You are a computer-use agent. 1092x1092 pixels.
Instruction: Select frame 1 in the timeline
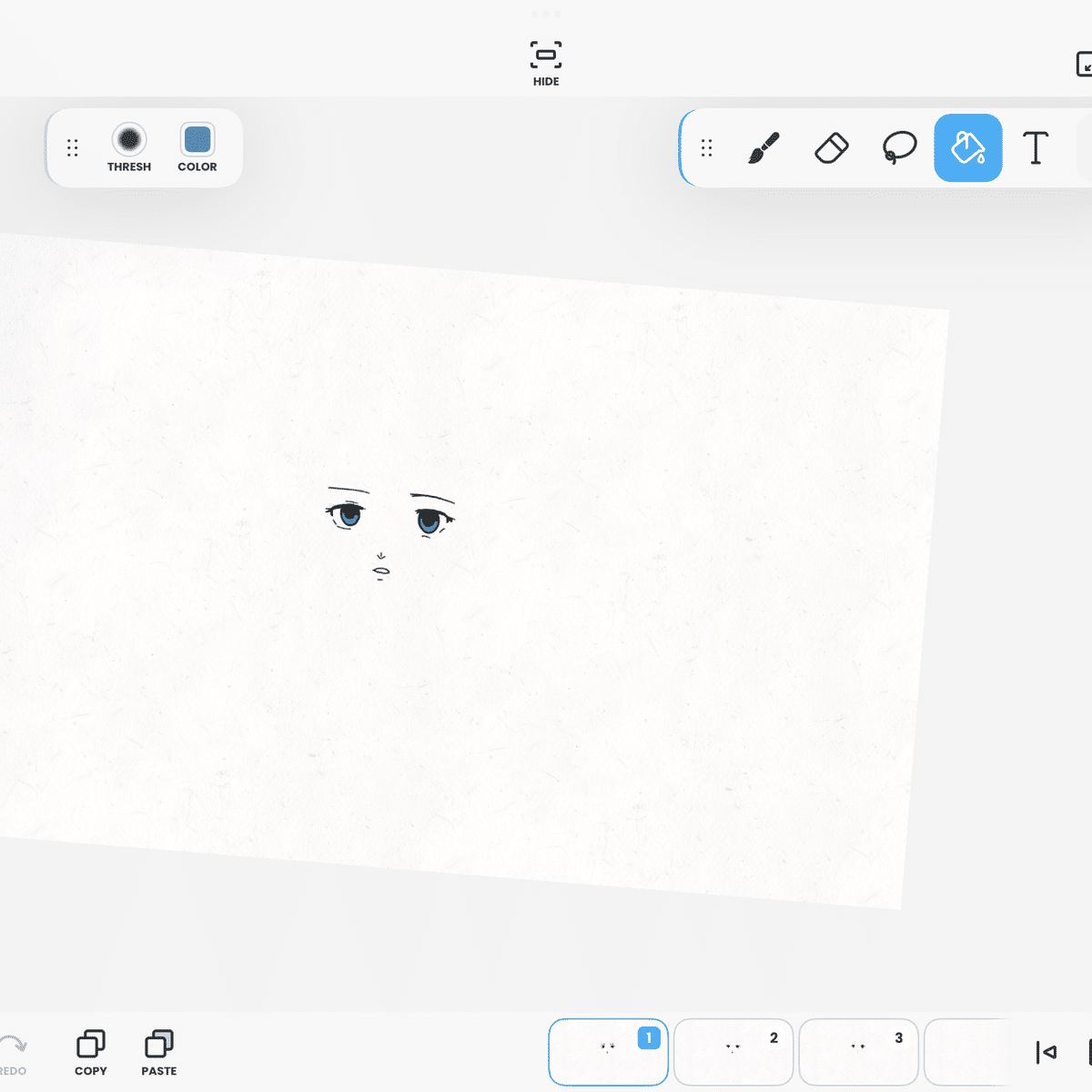(x=608, y=1052)
